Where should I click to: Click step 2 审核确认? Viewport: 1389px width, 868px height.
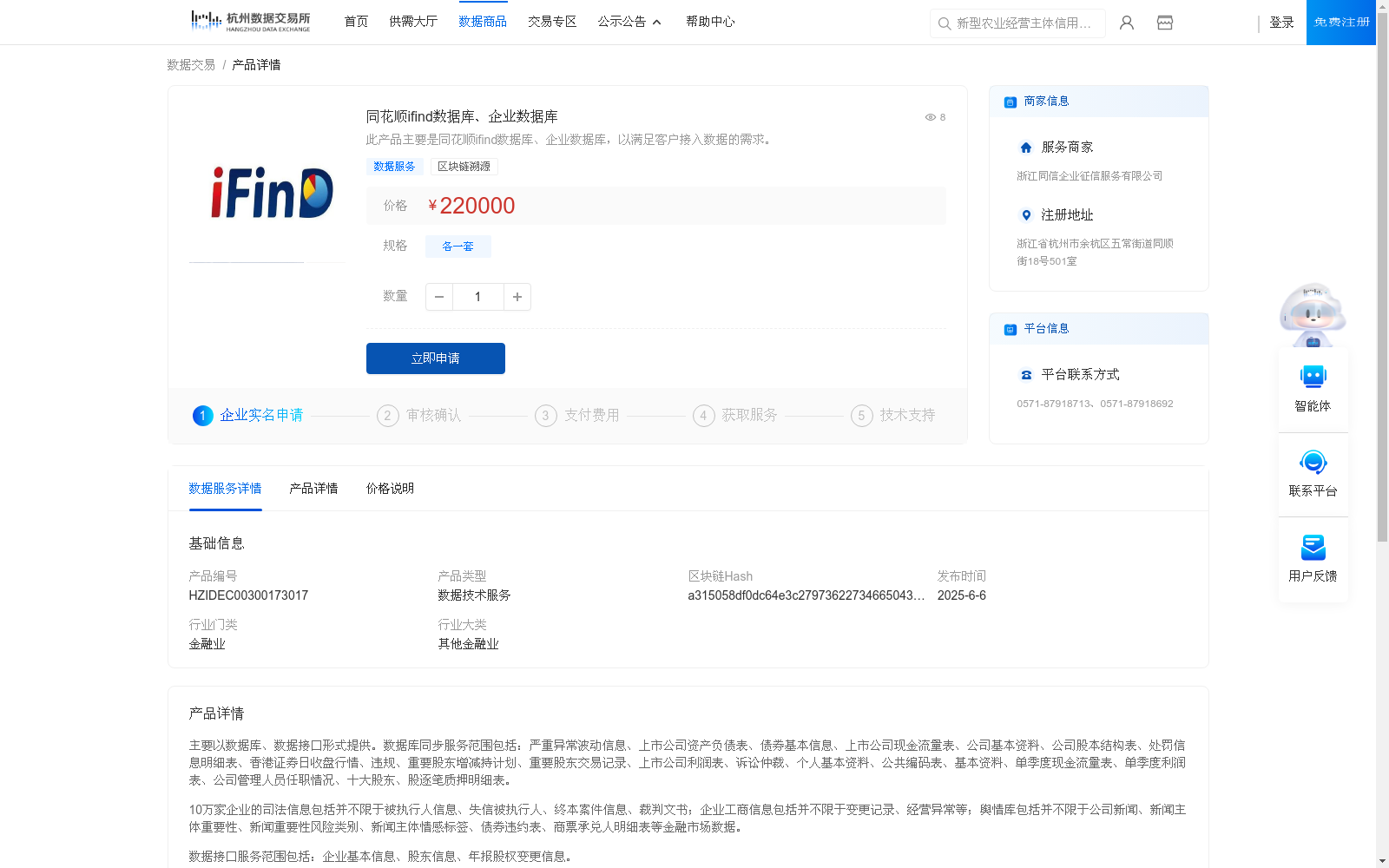pos(419,416)
